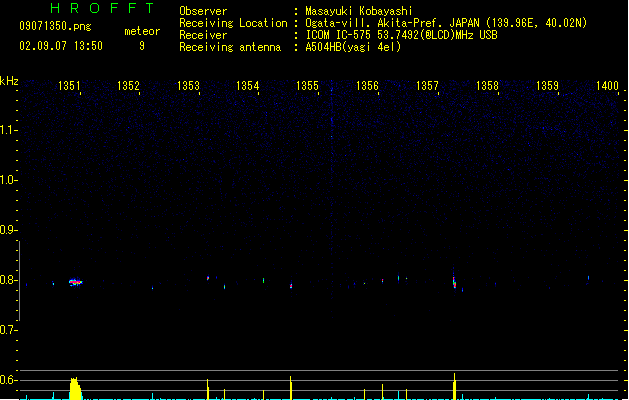Click the wide yellow intensity peak near 1351
Viewport: 629px width, 400px height.
(x=75, y=388)
